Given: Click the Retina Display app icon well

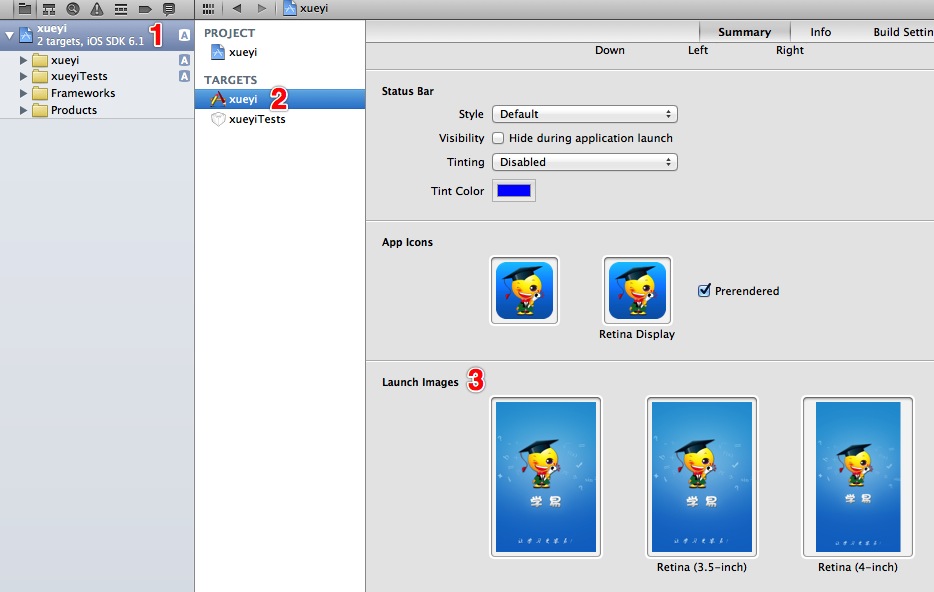Looking at the screenshot, I should (x=637, y=291).
